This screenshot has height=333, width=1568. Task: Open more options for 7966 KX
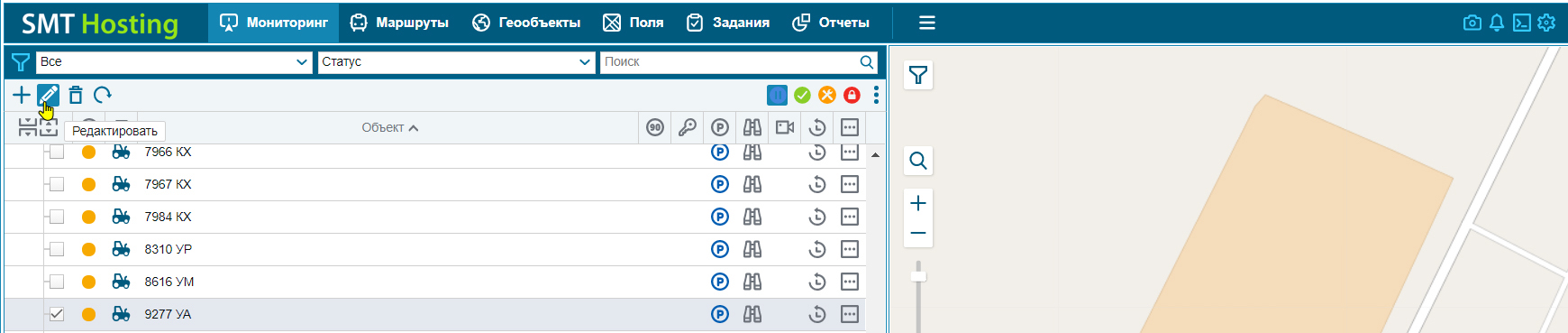[850, 152]
